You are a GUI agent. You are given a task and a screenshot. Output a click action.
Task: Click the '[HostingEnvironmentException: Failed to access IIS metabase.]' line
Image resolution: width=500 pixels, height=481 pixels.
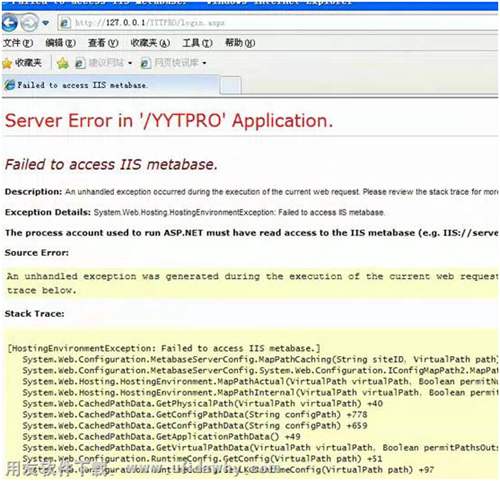[164, 349]
